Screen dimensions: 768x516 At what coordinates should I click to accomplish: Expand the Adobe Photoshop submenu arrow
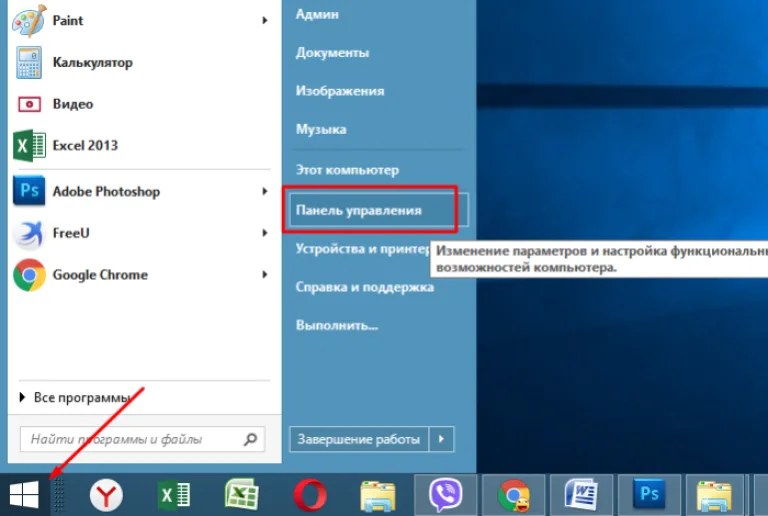point(264,191)
